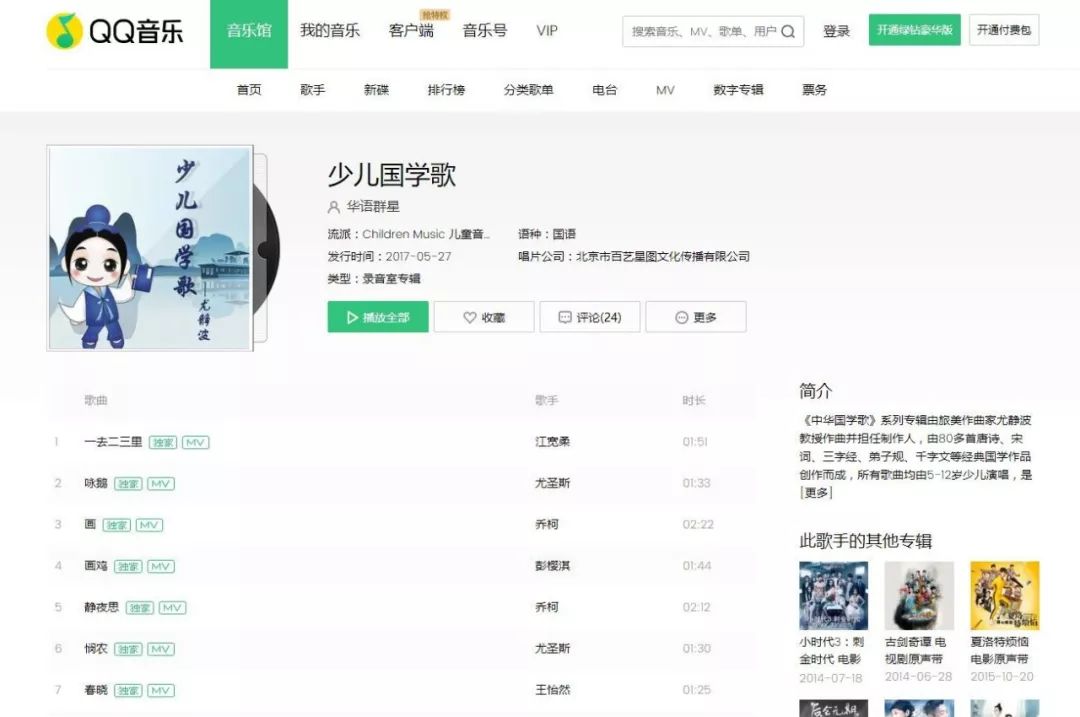
Task: Click 独家 badge on 一去二三里
Action: pyautogui.click(x=163, y=442)
